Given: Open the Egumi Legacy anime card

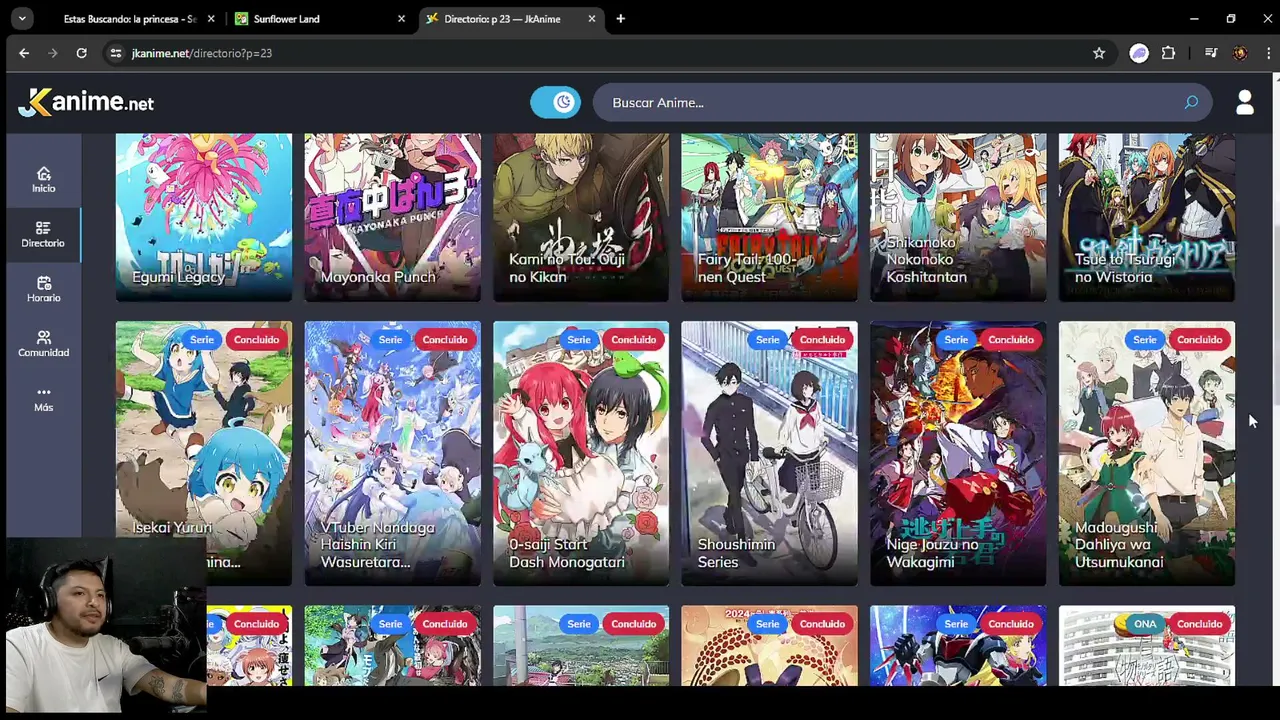Looking at the screenshot, I should tap(204, 217).
